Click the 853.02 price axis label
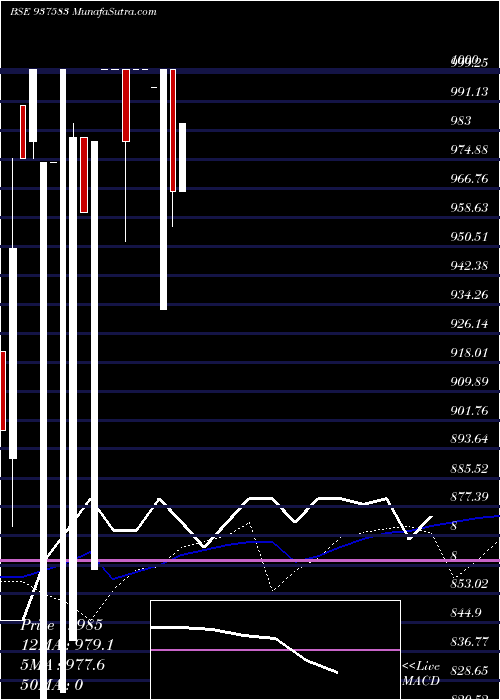The image size is (500, 700). point(470,584)
